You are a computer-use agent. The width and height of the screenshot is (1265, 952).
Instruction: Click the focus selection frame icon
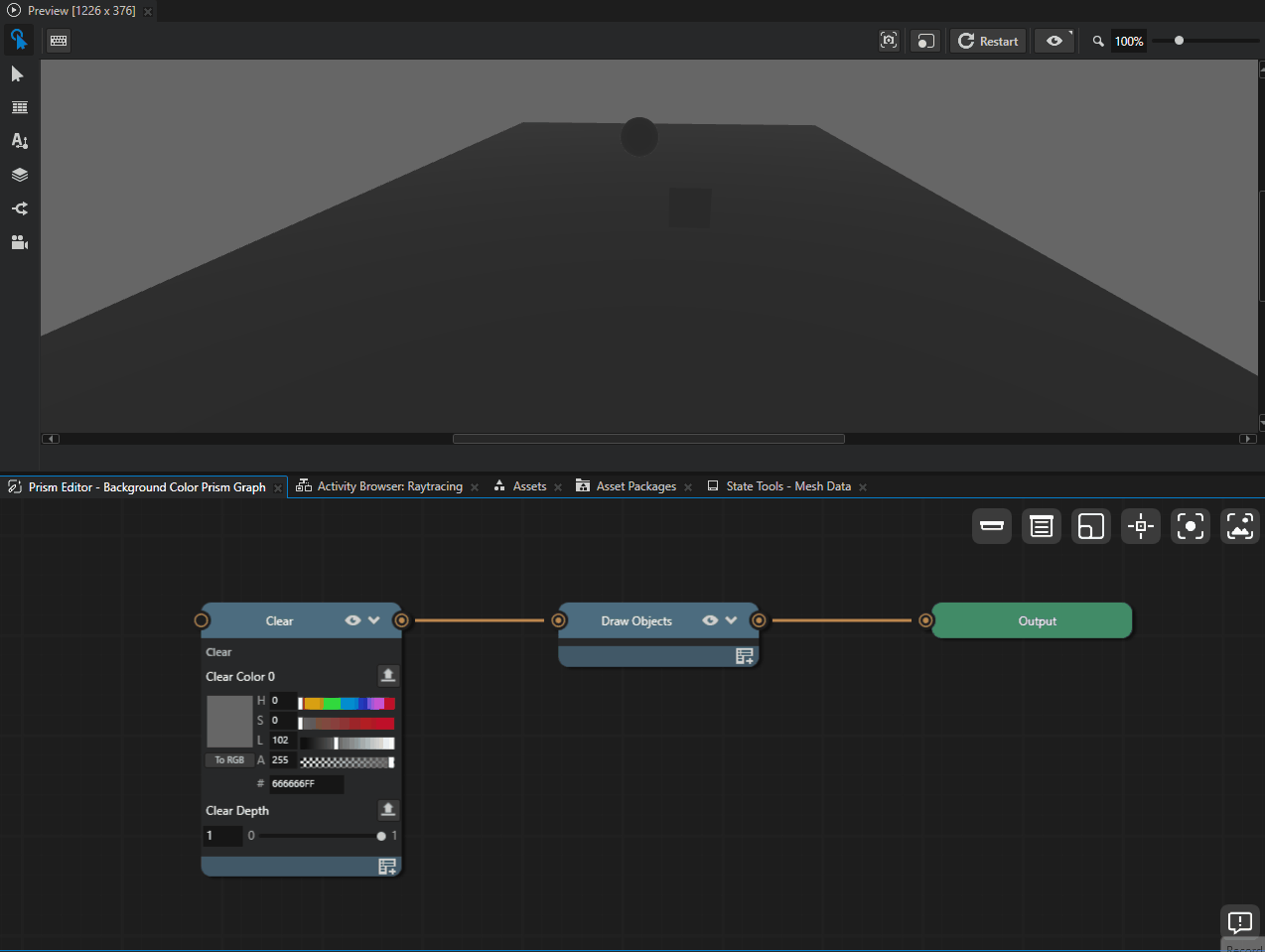1191,526
